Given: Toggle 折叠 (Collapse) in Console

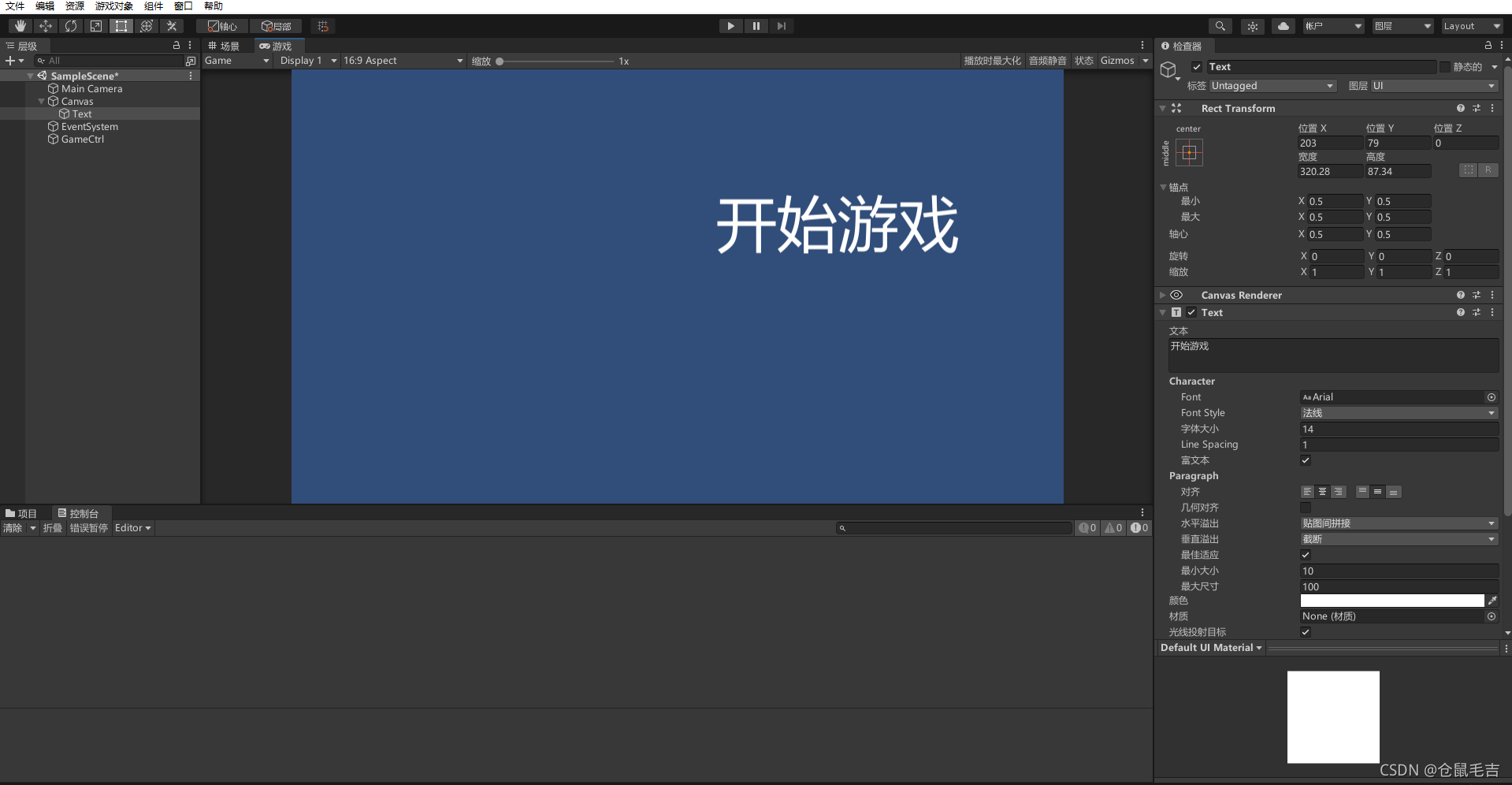Looking at the screenshot, I should (x=53, y=528).
